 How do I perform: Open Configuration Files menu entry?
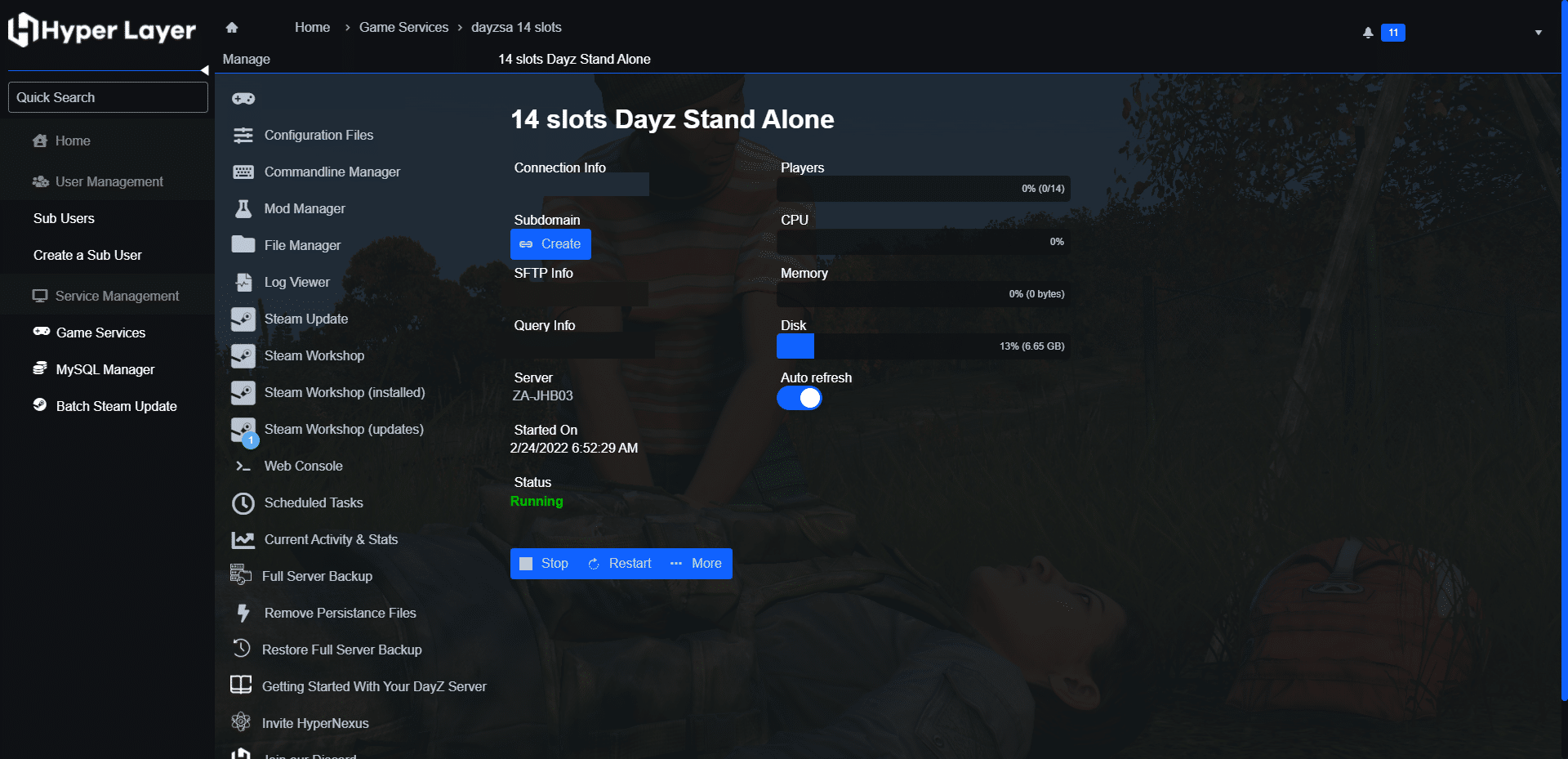pos(318,136)
